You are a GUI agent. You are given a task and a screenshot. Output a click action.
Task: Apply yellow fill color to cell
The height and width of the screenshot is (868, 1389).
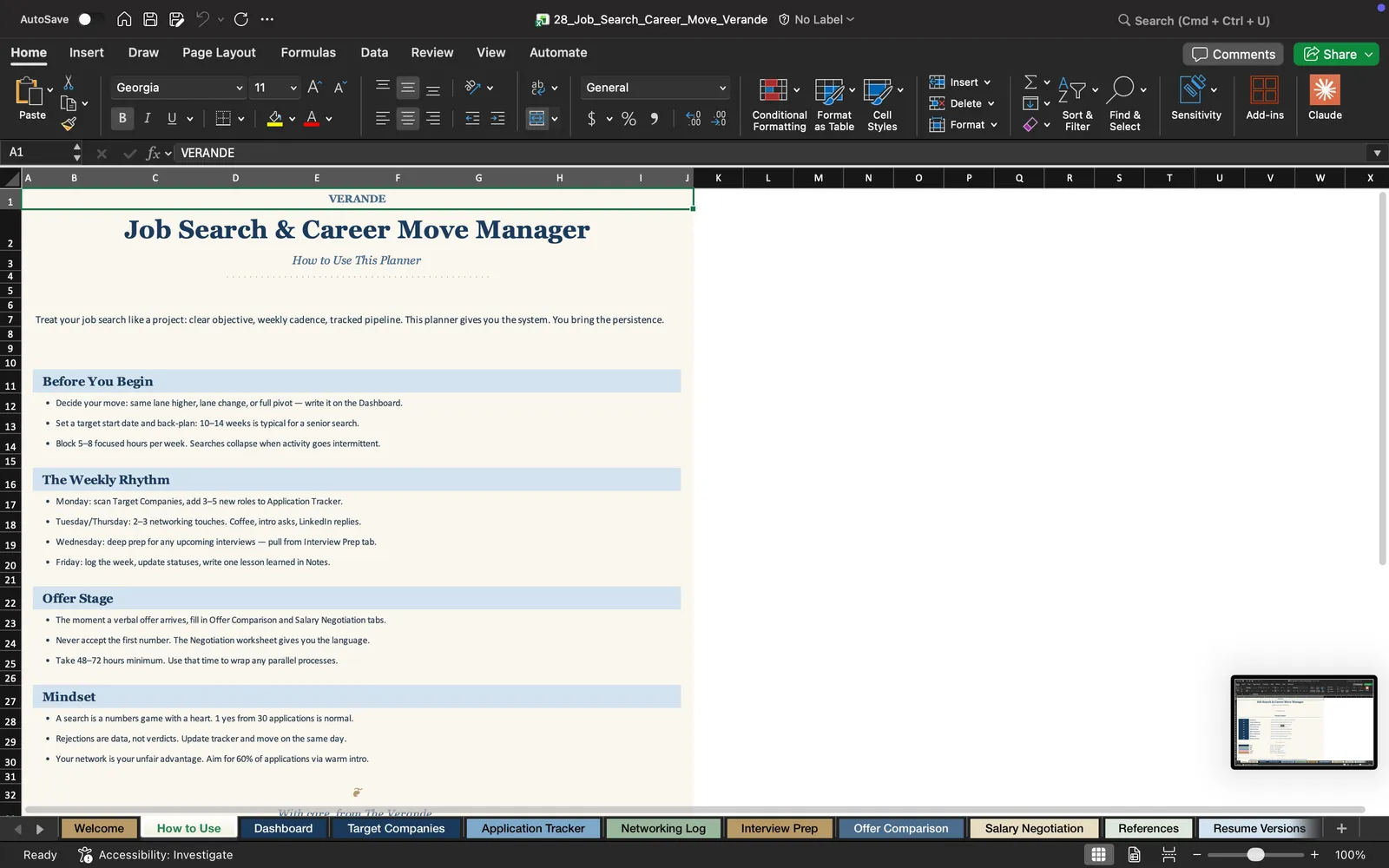[x=275, y=118]
